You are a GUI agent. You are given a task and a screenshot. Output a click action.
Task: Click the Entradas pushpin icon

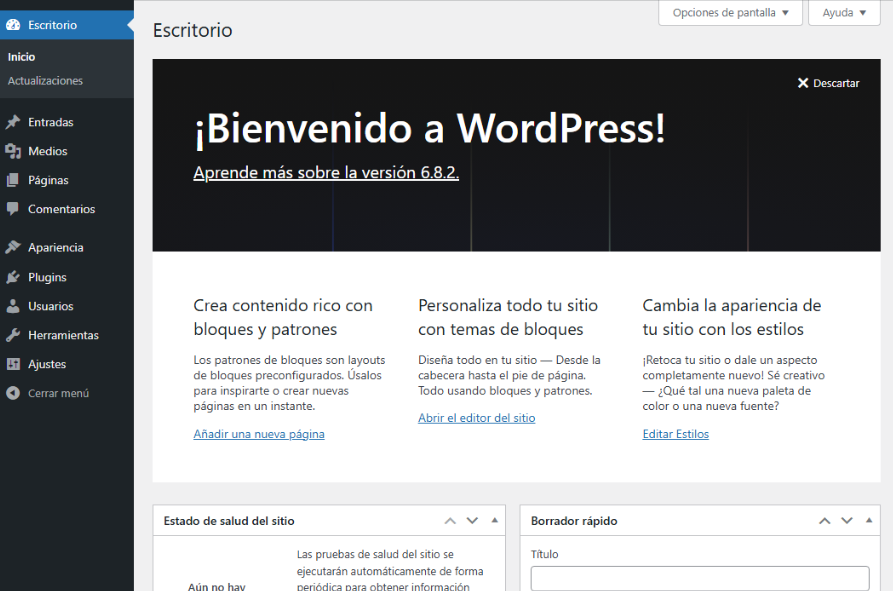coord(13,122)
